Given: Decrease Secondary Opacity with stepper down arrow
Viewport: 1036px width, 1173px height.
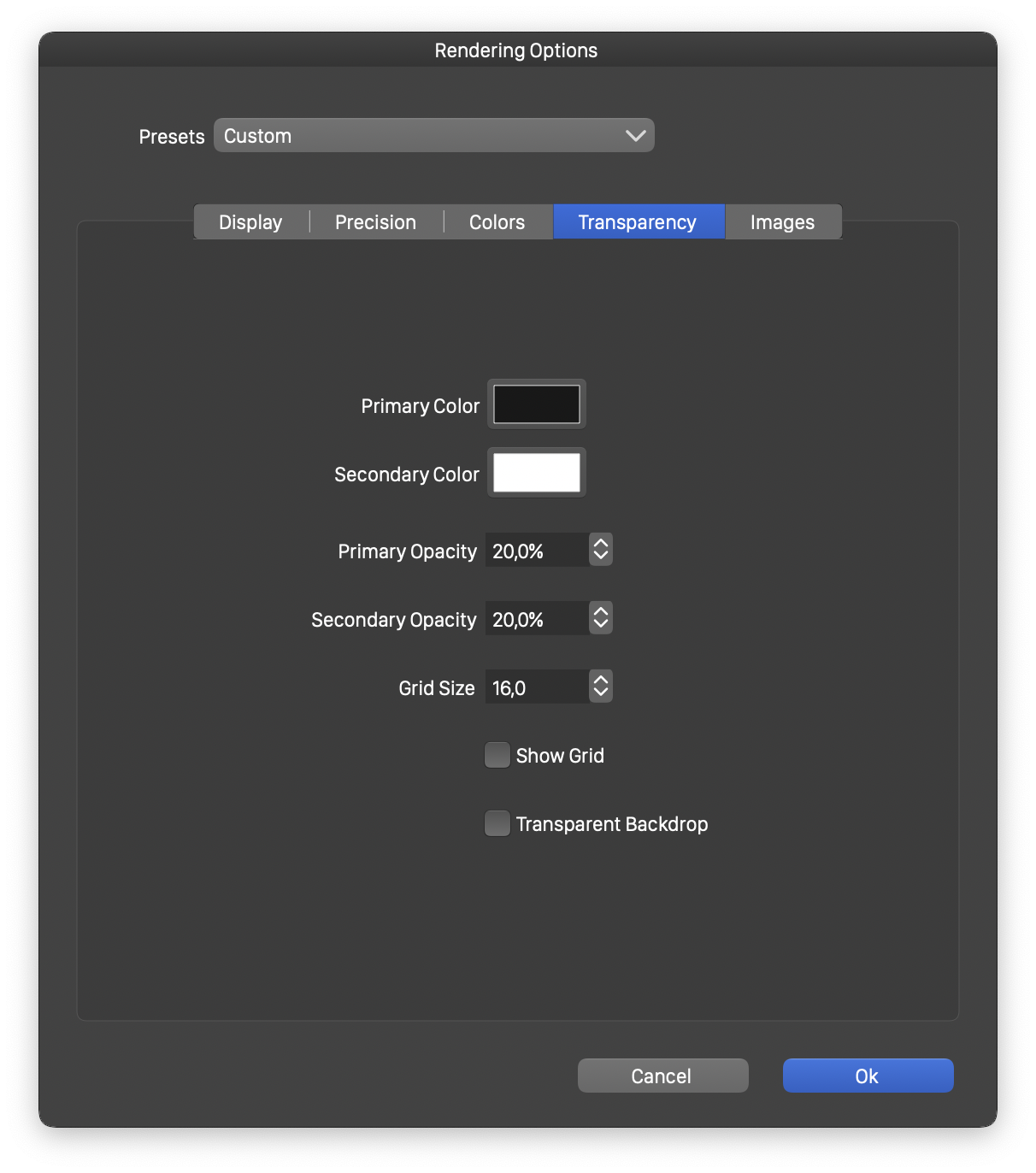Looking at the screenshot, I should click(601, 625).
